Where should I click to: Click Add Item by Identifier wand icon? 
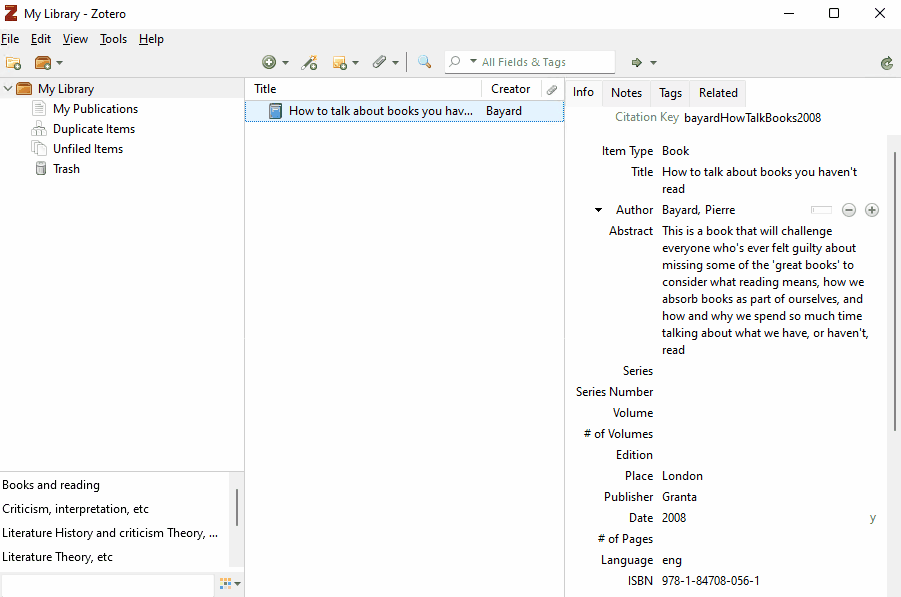click(x=309, y=62)
